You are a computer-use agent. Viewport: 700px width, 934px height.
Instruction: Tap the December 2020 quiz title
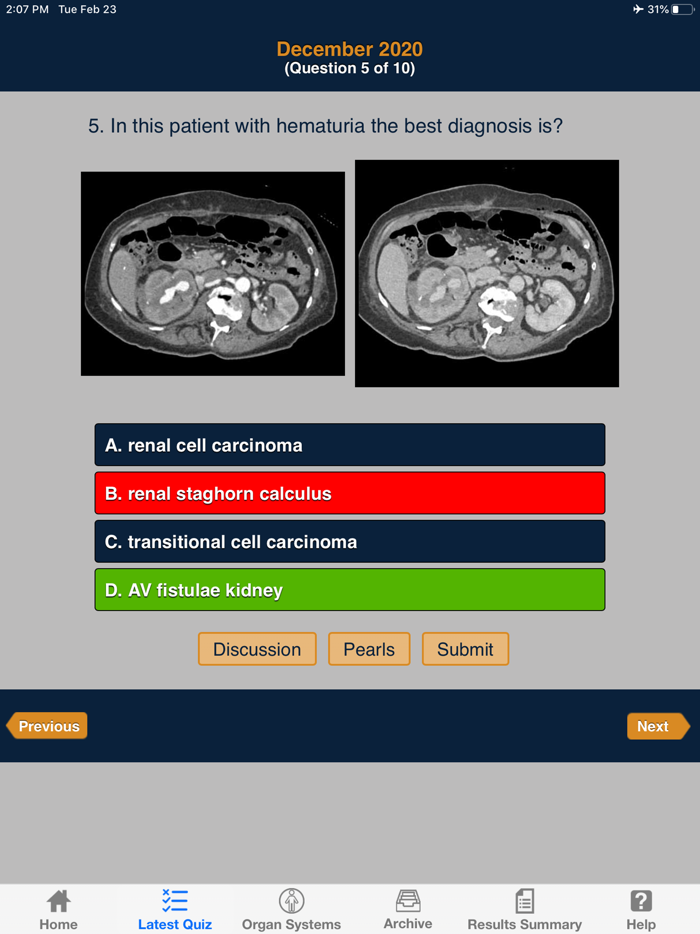[350, 49]
